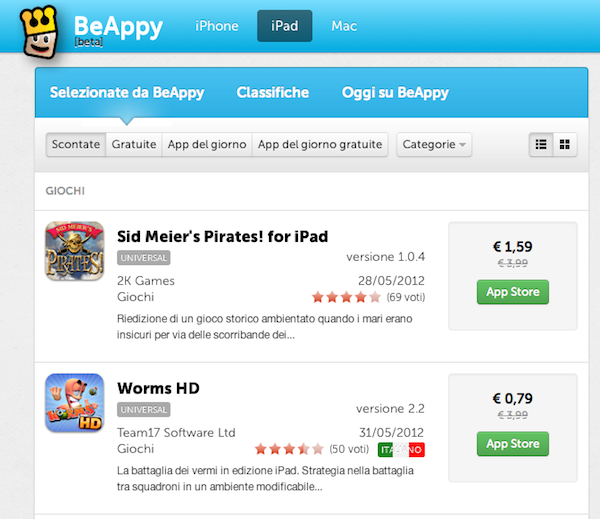Open the Classifiche section
The width and height of the screenshot is (600, 519).
click(x=273, y=92)
